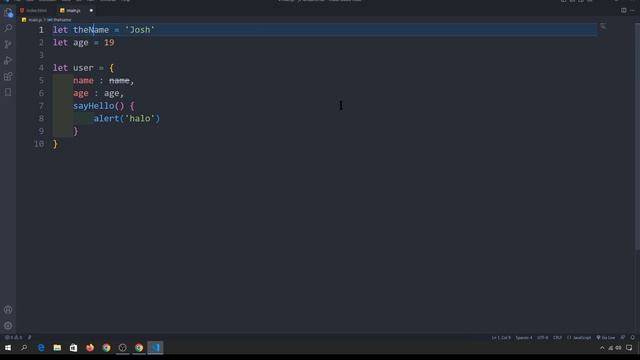This screenshot has width=640, height=360.
Task: Open the bookmark-style view icon below Extensions
Action: (8, 92)
